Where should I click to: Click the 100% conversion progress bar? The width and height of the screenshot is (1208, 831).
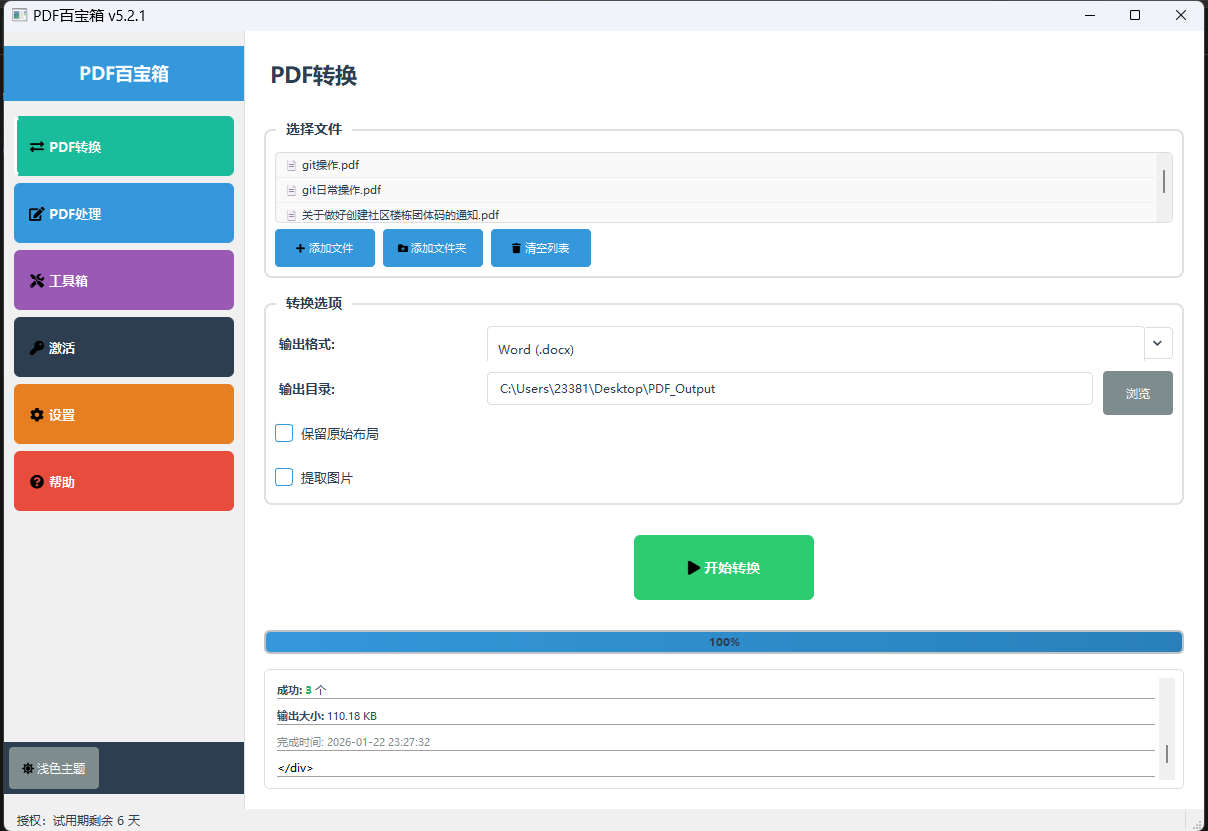[x=723, y=642]
